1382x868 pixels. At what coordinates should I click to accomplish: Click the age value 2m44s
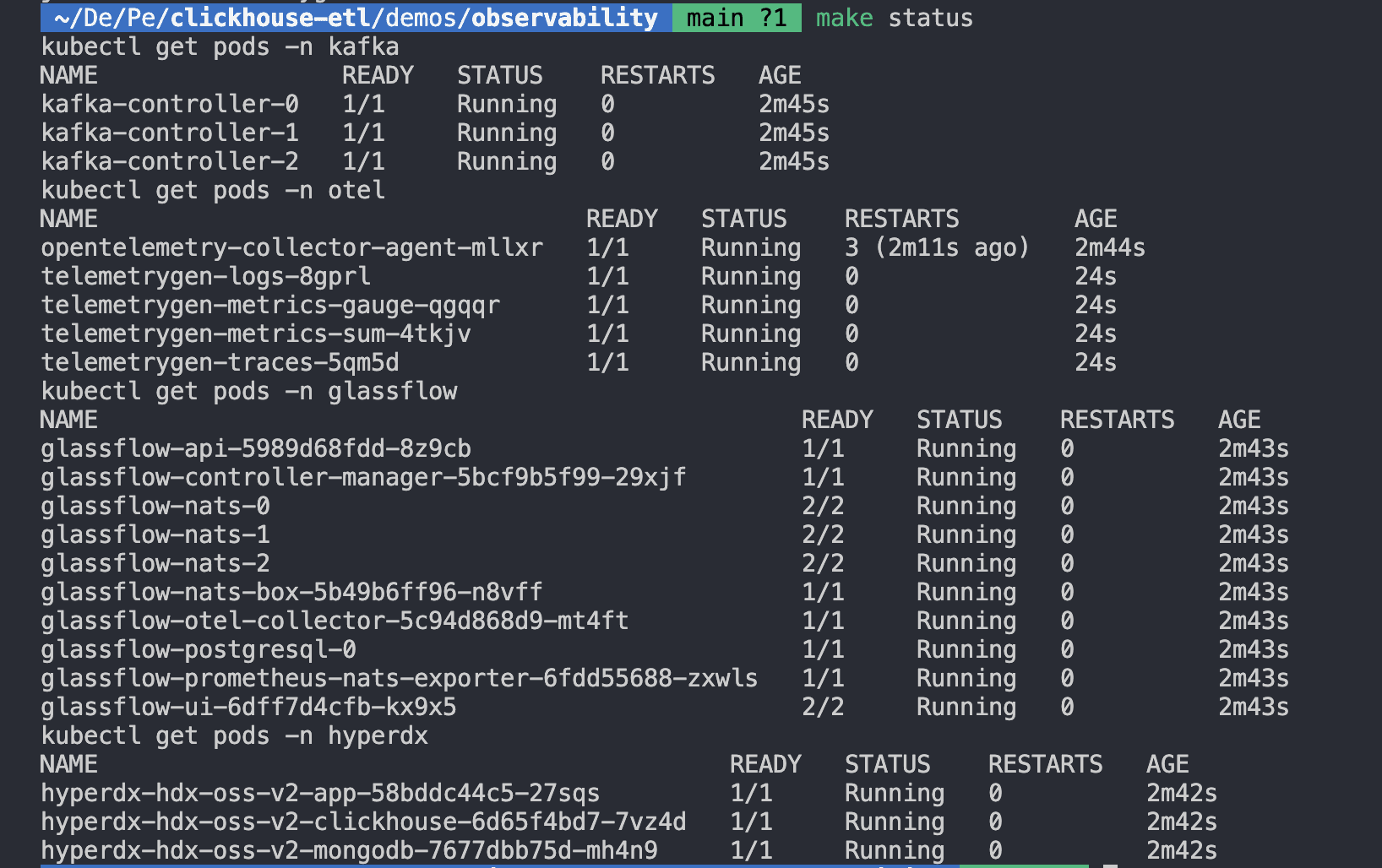(1110, 247)
